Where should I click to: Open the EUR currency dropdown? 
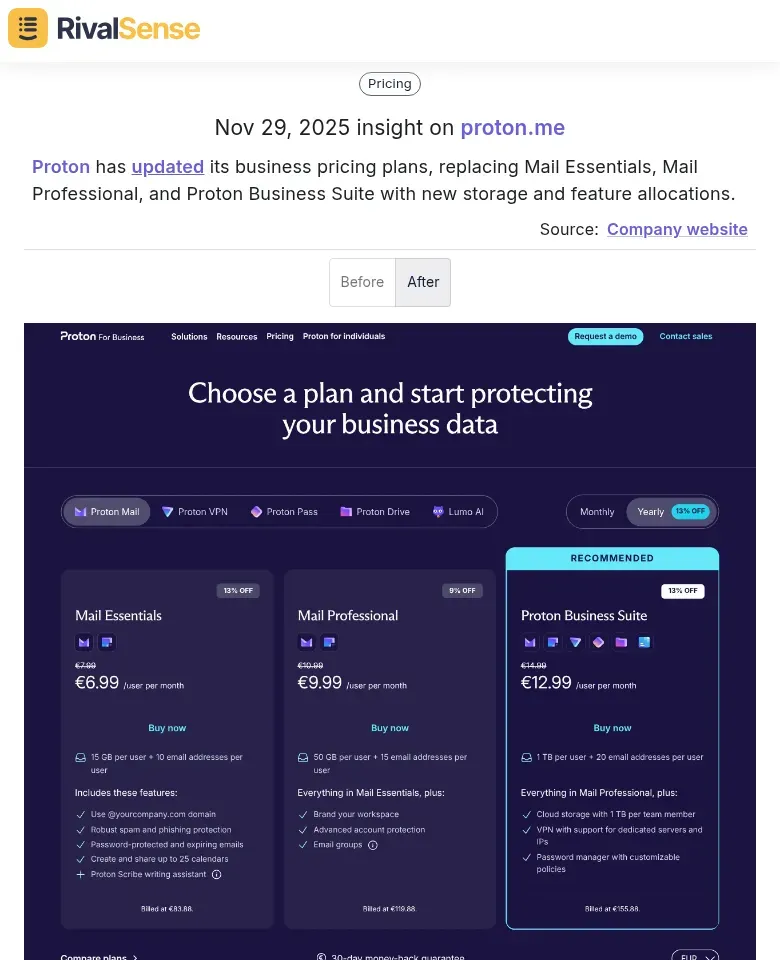(x=695, y=956)
